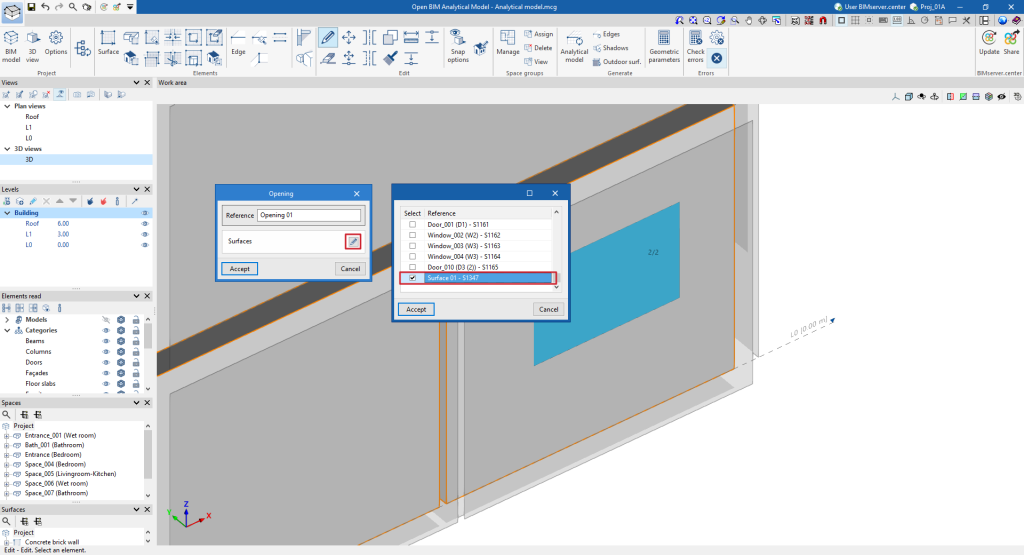This screenshot has height=555, width=1024.
Task: Uncheck Surface 01 - S1347 checkbox
Action: click(412, 278)
